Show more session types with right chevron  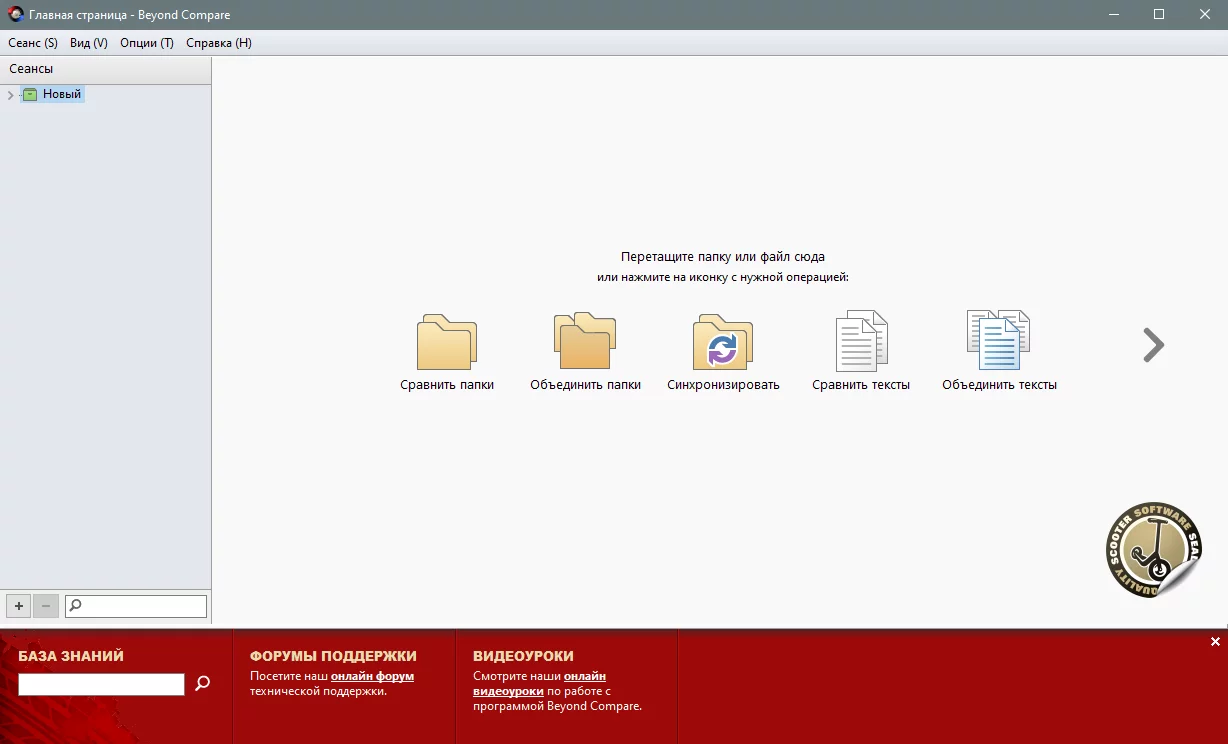click(x=1154, y=345)
